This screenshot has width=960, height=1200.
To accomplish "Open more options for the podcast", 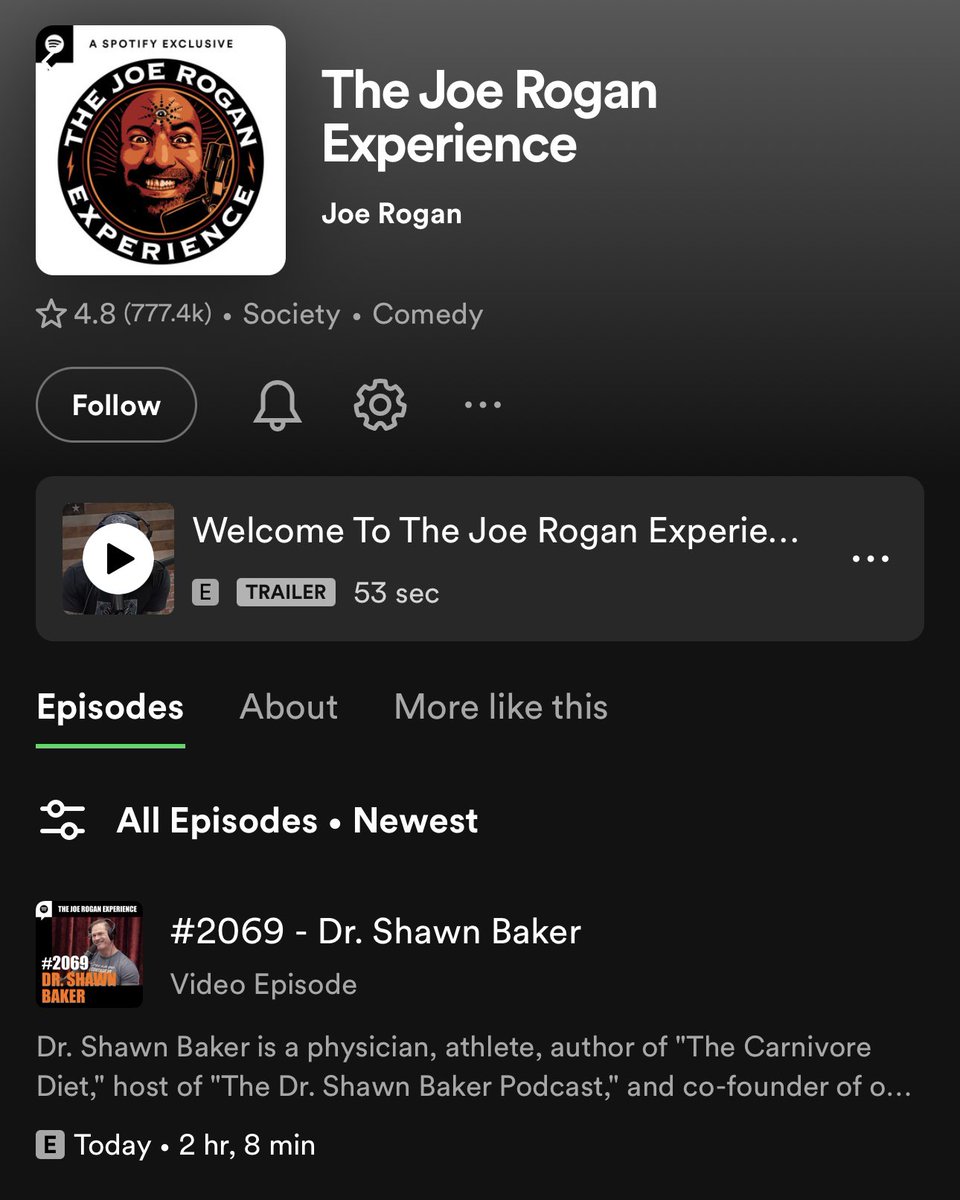I will coord(482,405).
